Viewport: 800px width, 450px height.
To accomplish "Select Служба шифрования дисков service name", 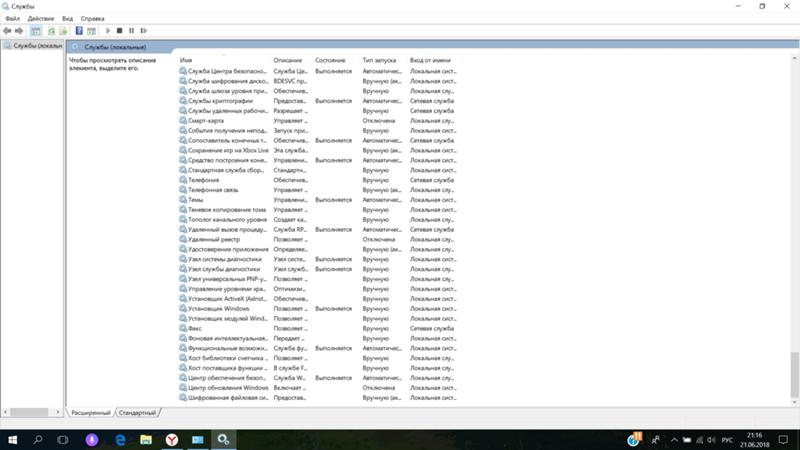I will [x=228, y=81].
